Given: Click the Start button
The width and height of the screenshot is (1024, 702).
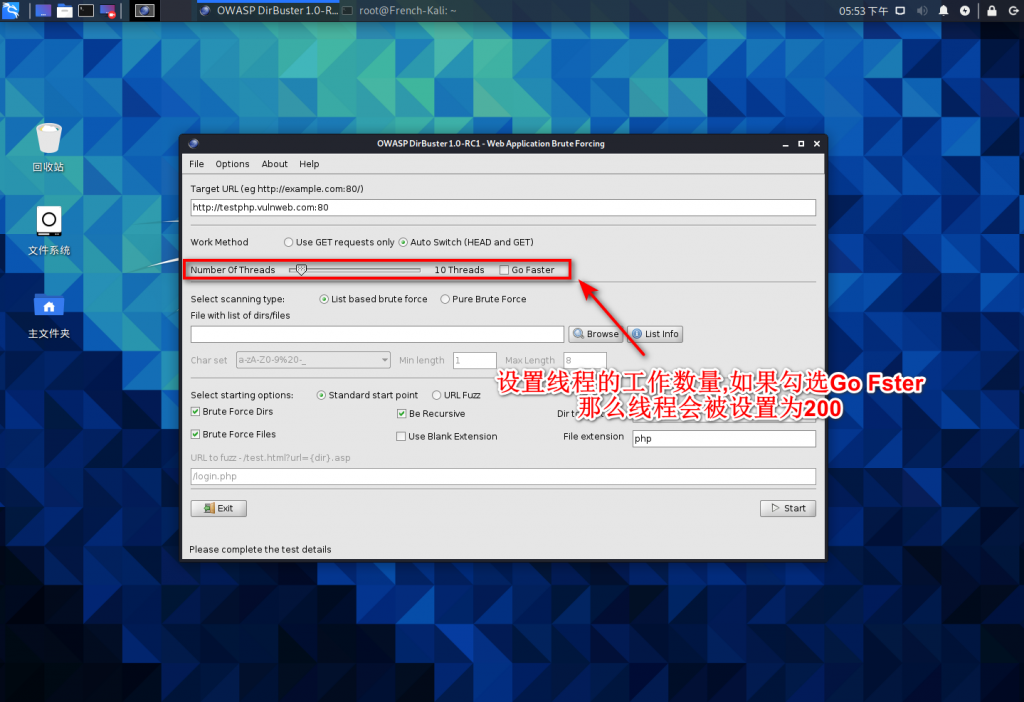Looking at the screenshot, I should (788, 508).
